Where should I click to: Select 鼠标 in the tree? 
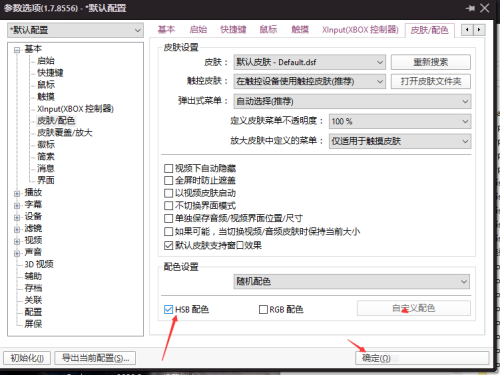[x=46, y=85]
